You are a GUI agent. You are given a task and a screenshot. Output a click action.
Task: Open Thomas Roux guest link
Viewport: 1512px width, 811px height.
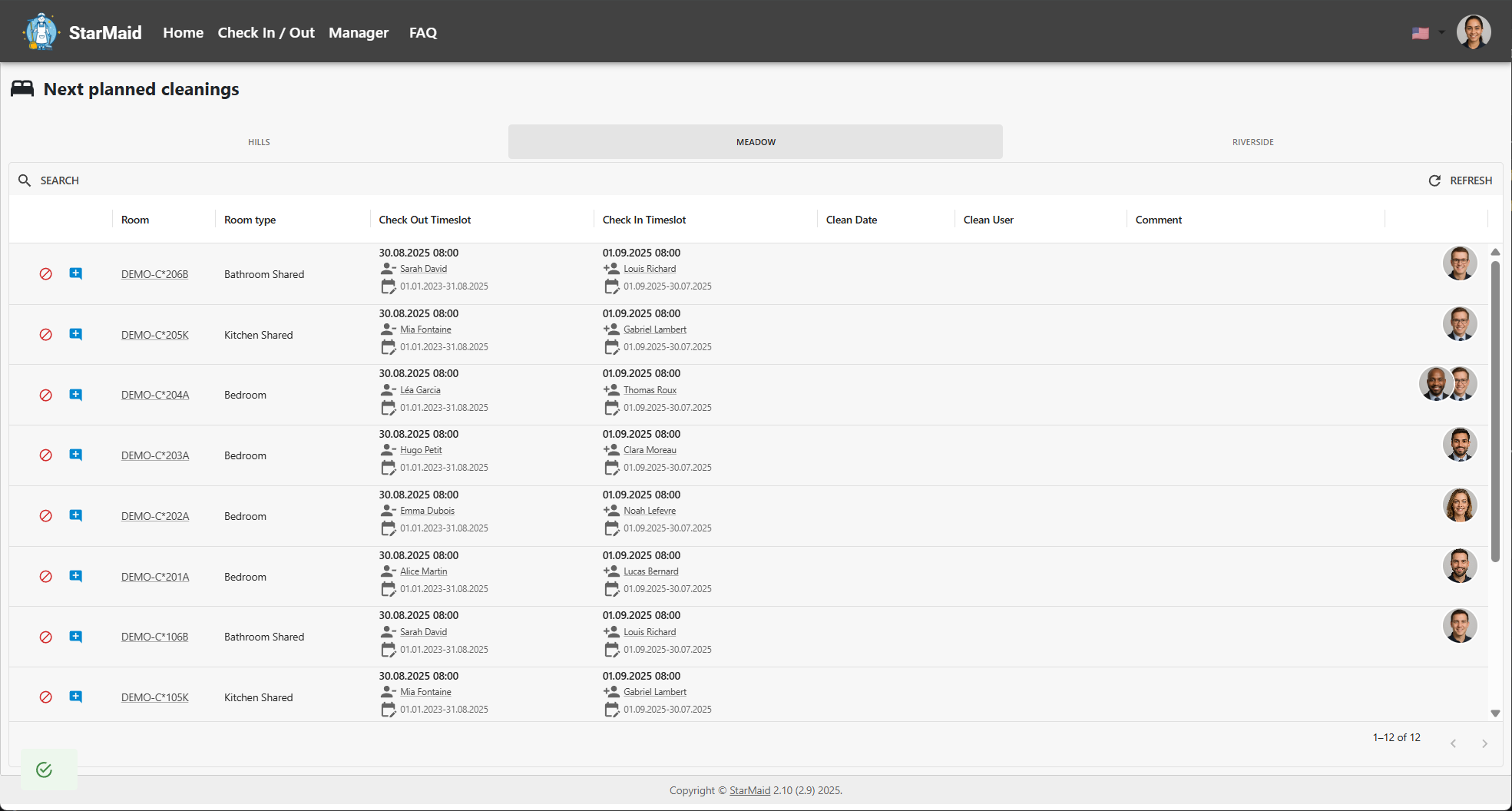pos(650,390)
